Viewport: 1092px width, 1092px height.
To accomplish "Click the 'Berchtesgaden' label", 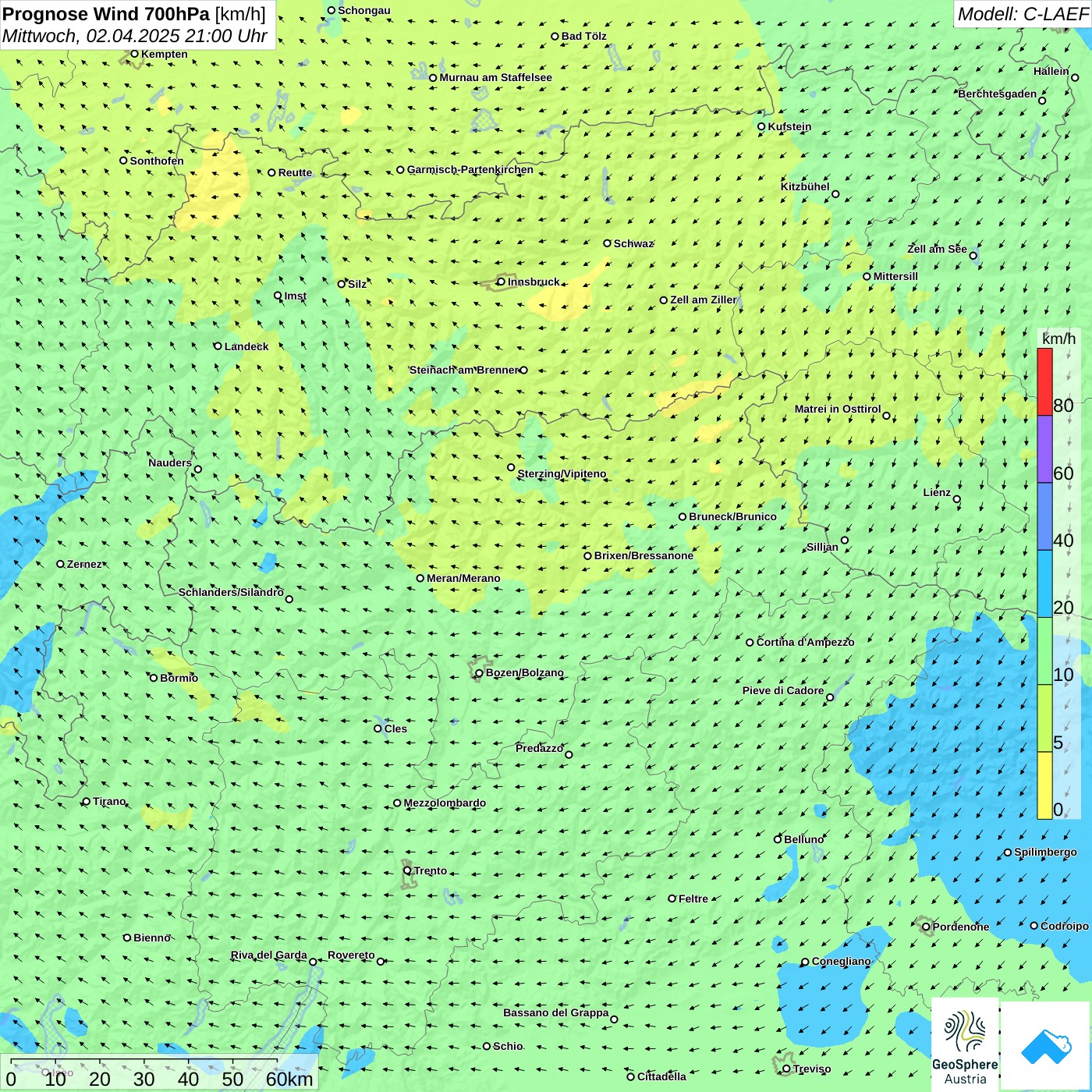I will (x=998, y=94).
